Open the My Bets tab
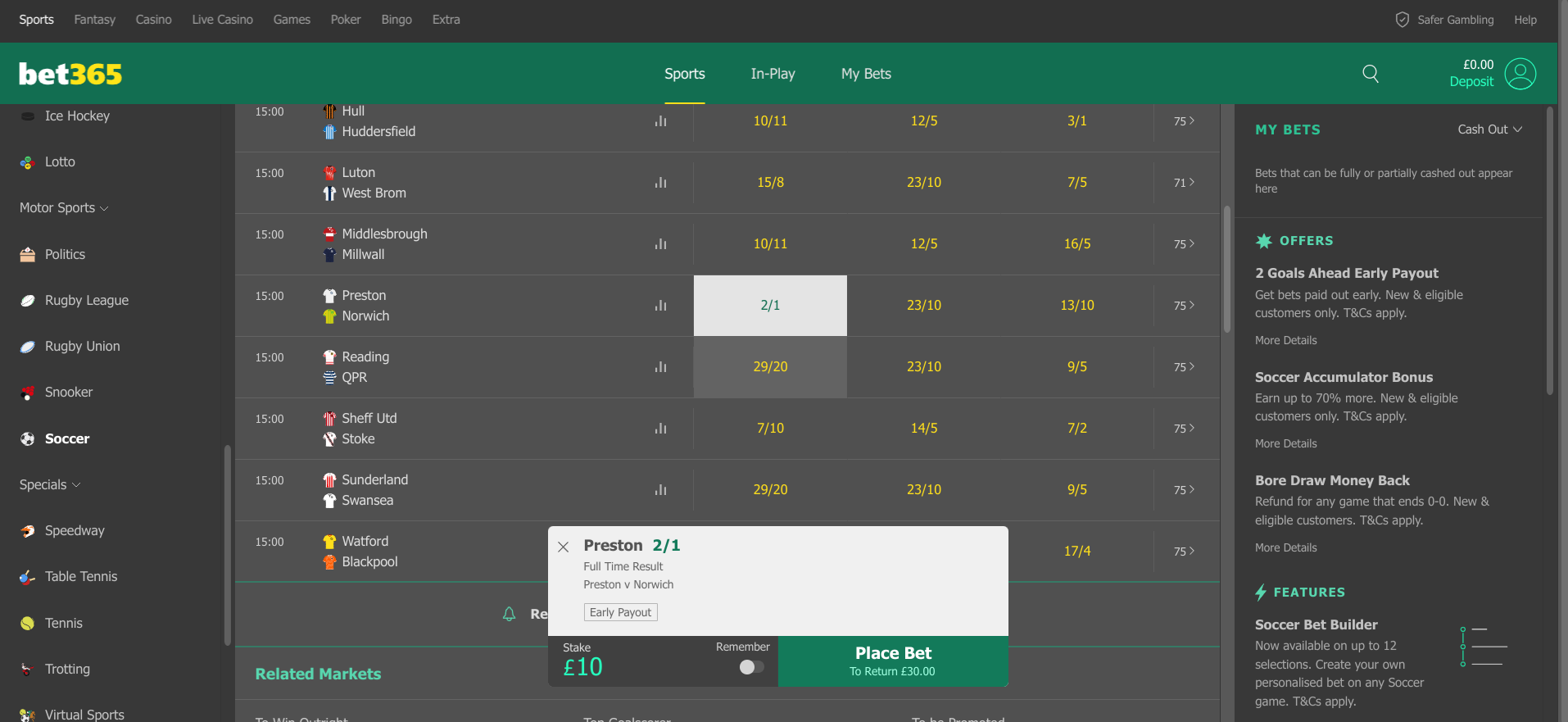 click(866, 74)
